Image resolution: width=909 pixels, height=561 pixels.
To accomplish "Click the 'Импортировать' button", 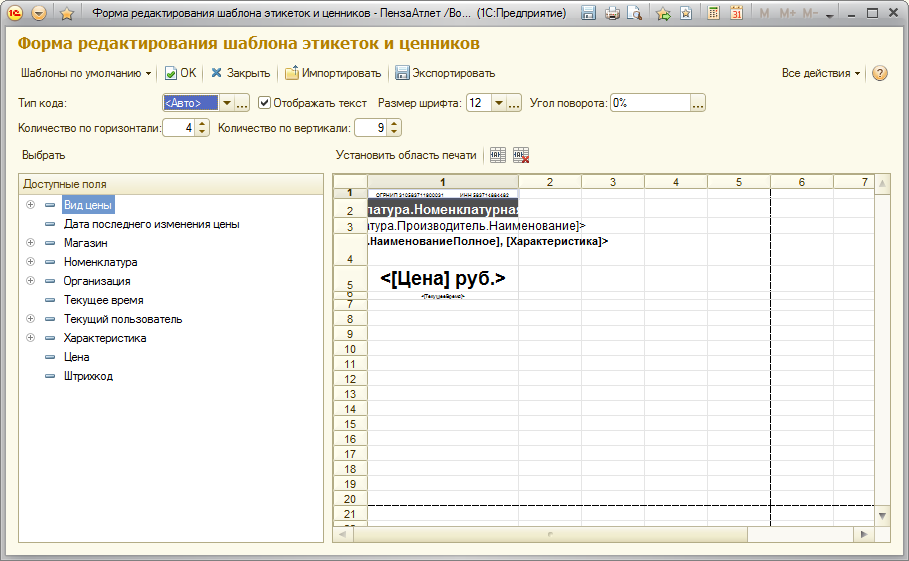I will tap(333, 73).
